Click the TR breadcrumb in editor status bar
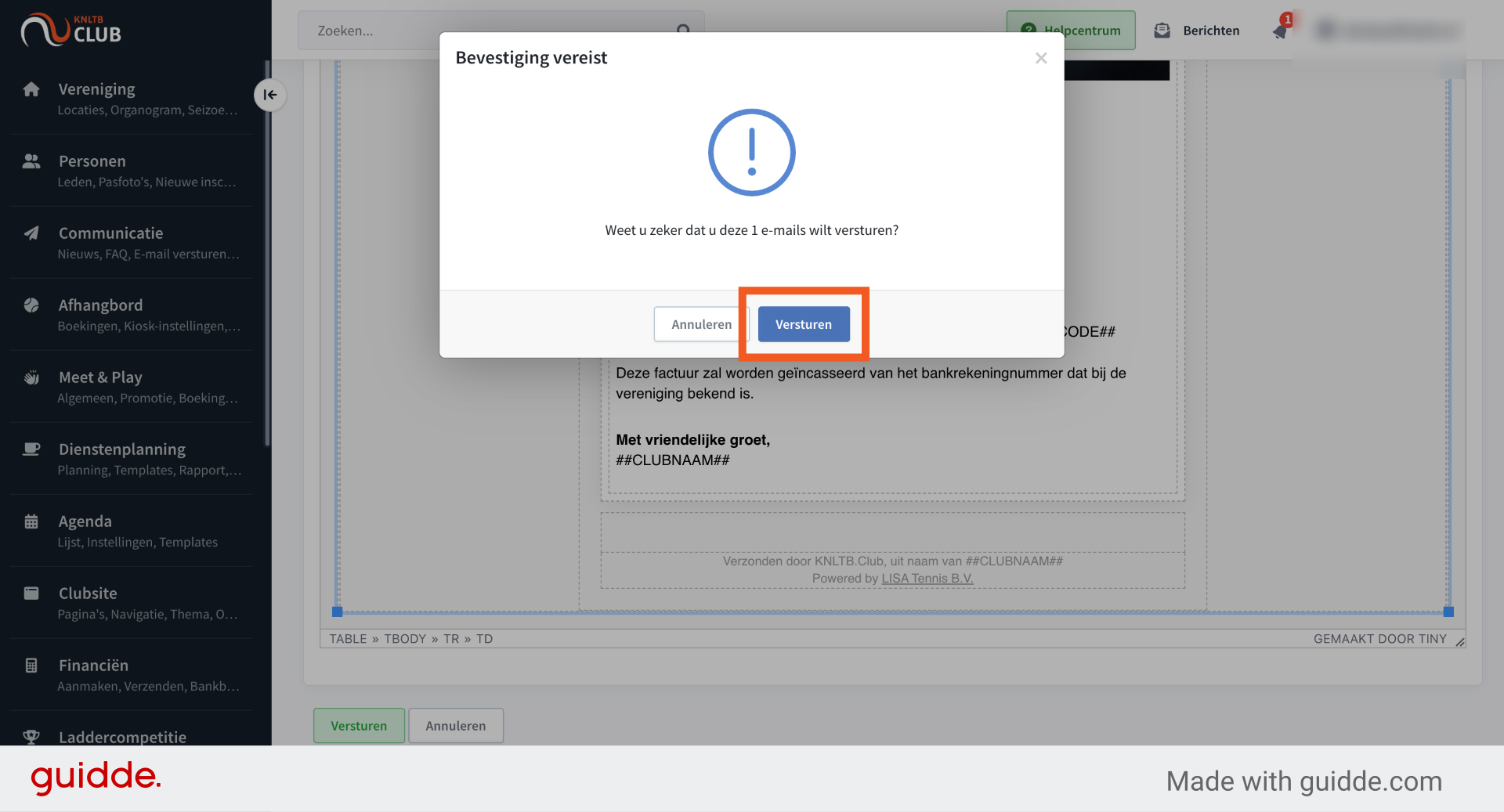The width and height of the screenshot is (1504, 812). point(451,639)
